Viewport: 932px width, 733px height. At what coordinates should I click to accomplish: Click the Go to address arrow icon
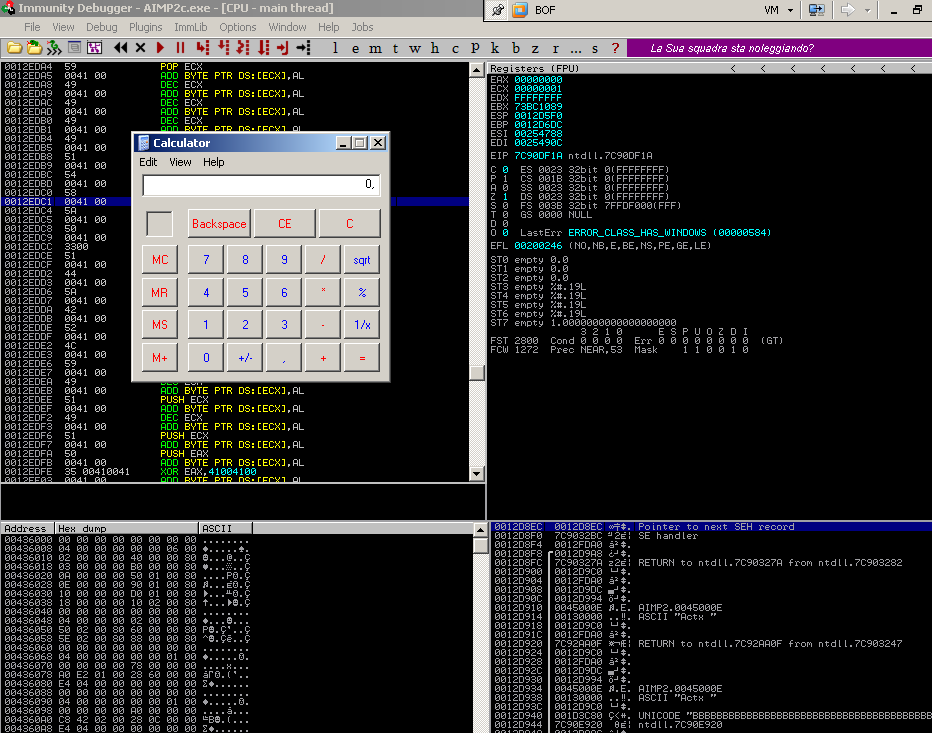(303, 48)
